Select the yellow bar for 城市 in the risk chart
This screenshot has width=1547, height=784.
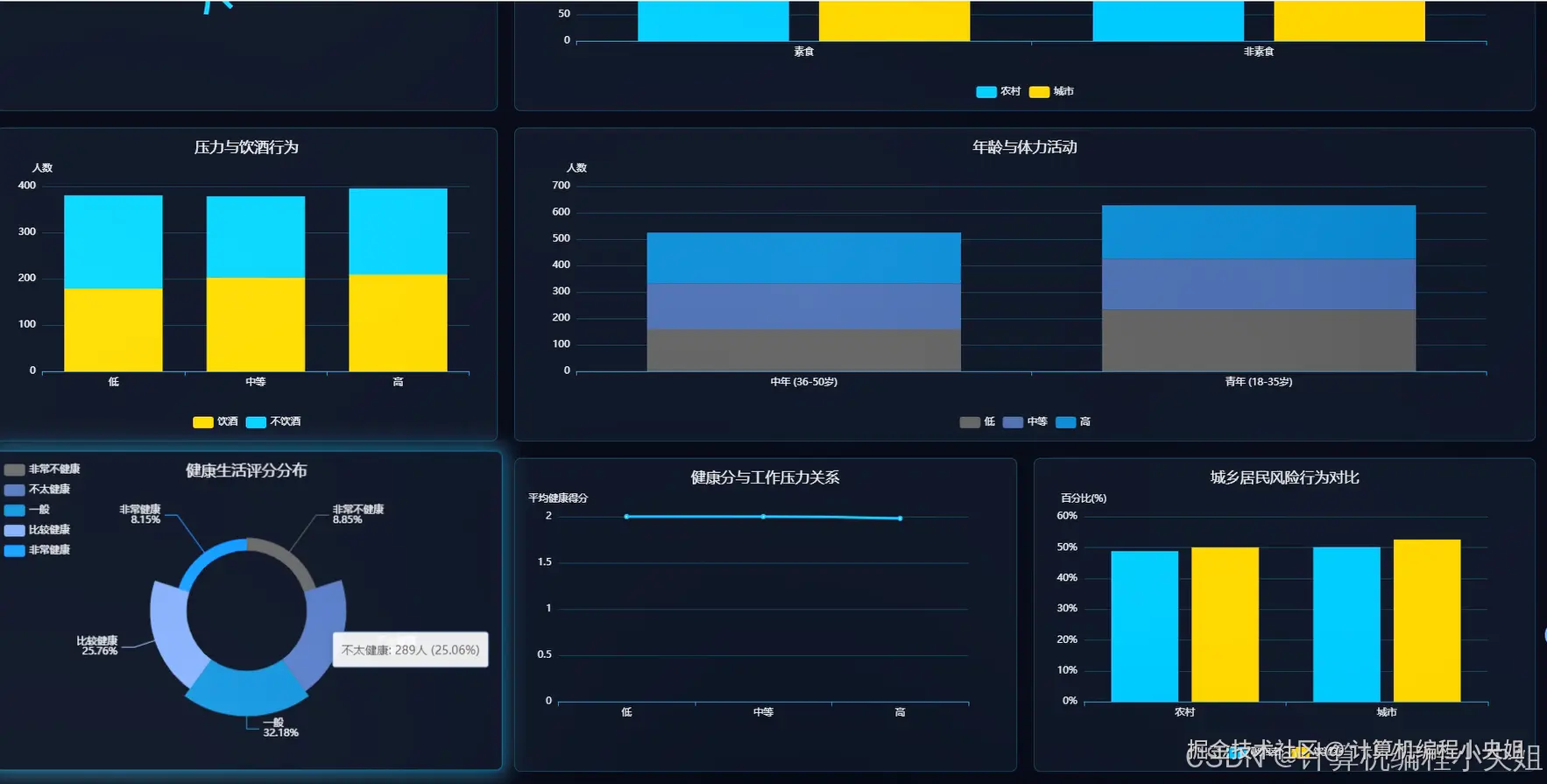[1427, 620]
